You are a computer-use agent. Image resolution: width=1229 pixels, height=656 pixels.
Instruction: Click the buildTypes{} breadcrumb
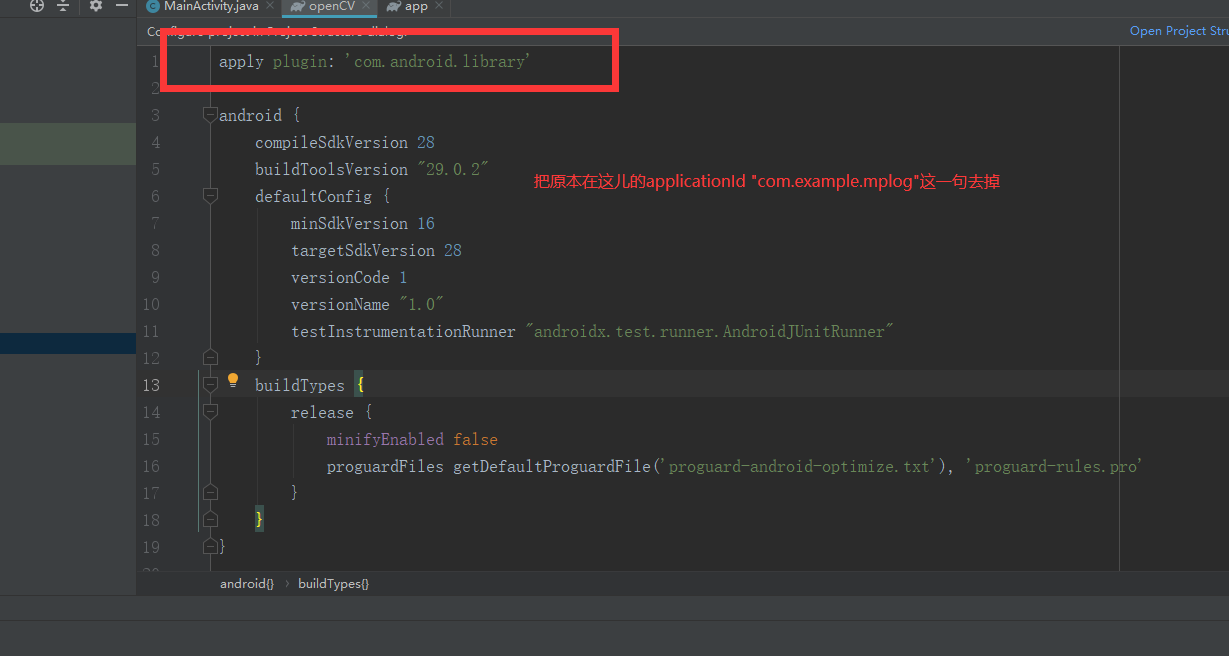click(333, 583)
